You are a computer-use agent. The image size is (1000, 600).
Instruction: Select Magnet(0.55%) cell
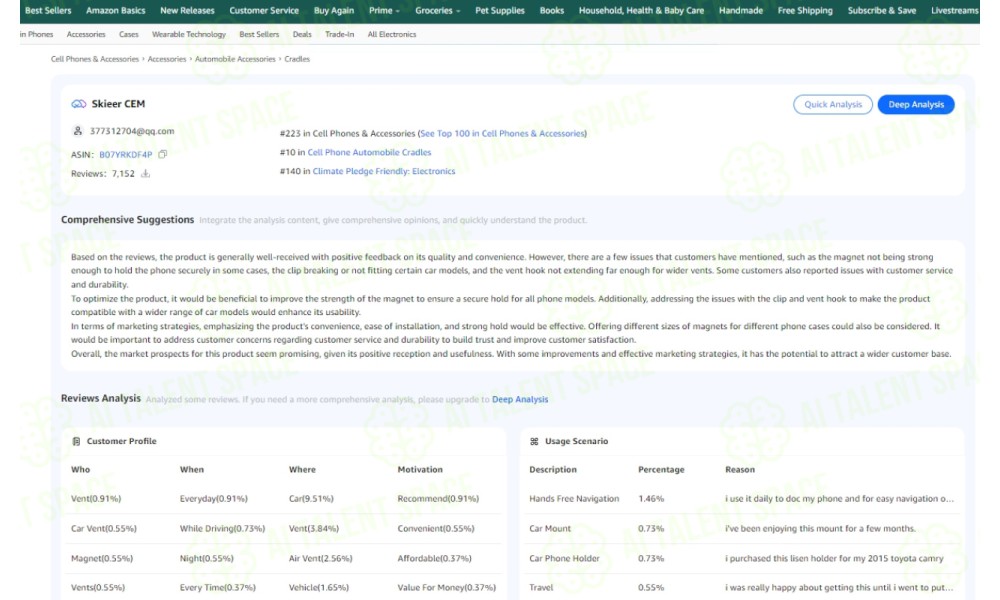tap(101, 559)
